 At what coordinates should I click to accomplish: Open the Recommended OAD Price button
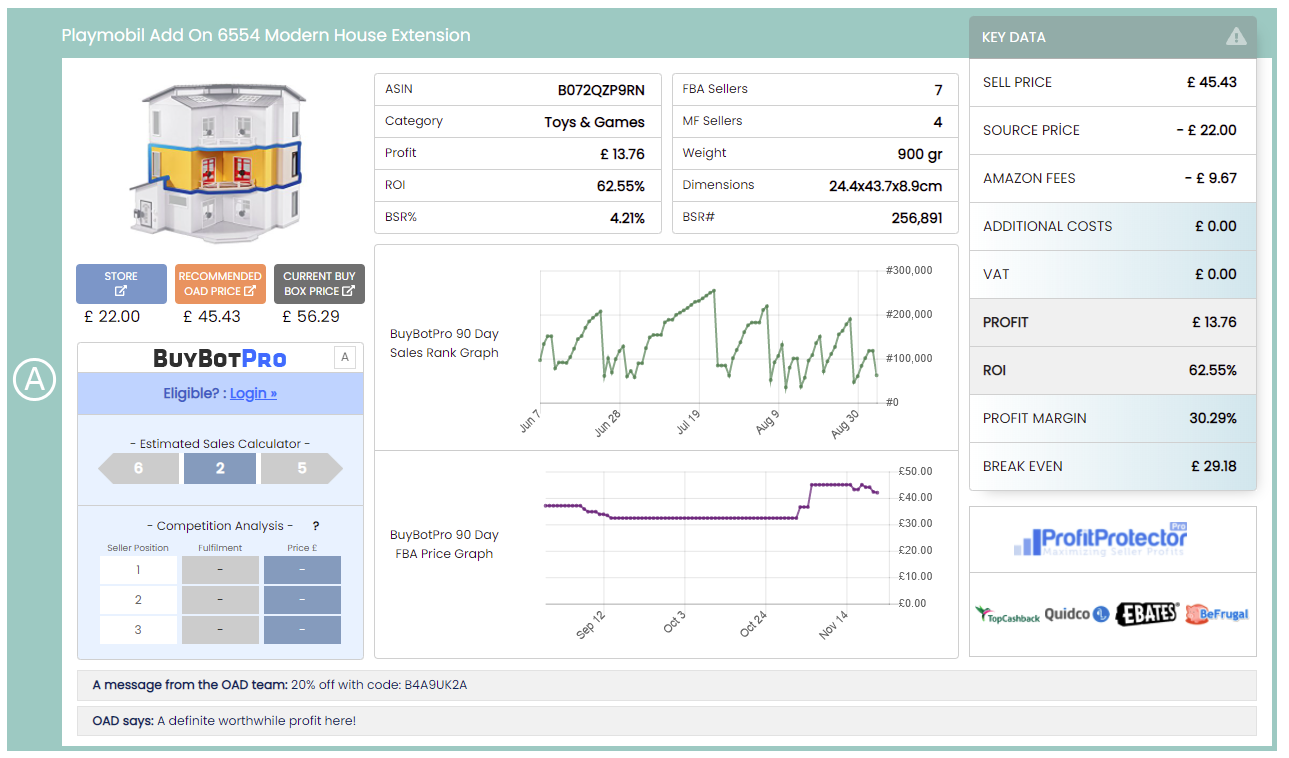tap(220, 284)
